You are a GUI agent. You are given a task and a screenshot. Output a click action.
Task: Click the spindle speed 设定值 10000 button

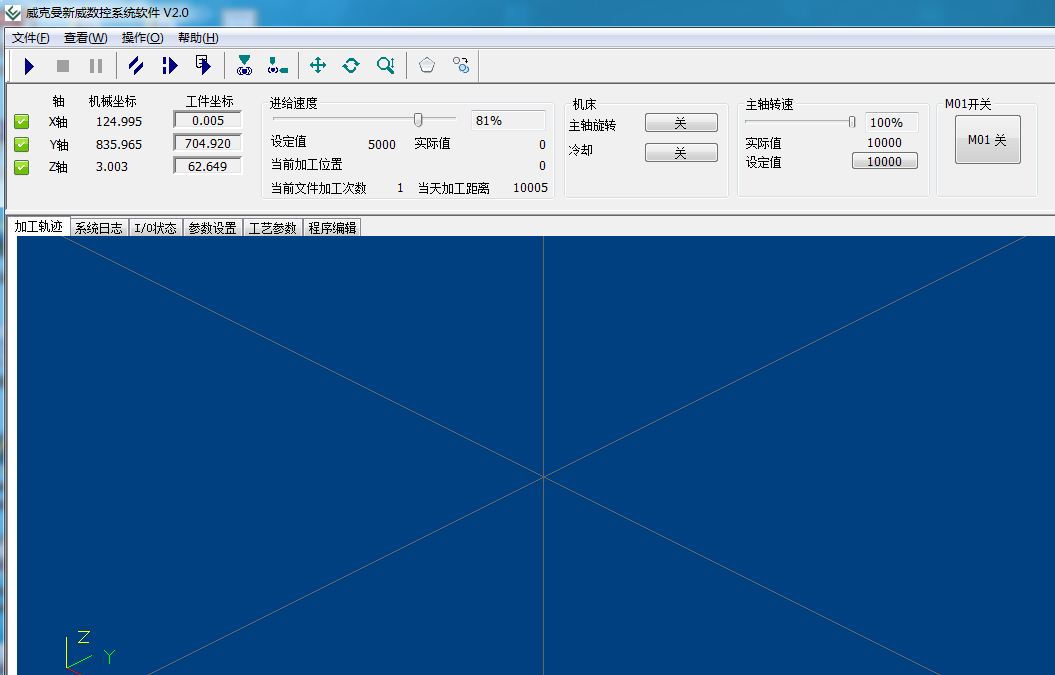(x=884, y=162)
